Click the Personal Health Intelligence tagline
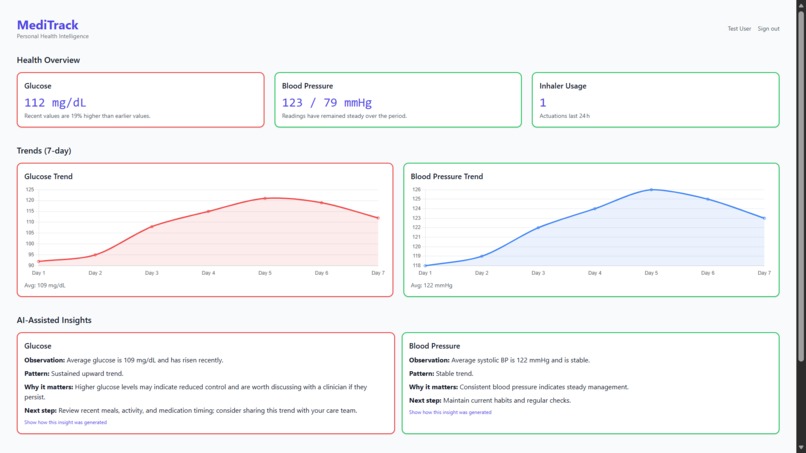 click(x=52, y=37)
